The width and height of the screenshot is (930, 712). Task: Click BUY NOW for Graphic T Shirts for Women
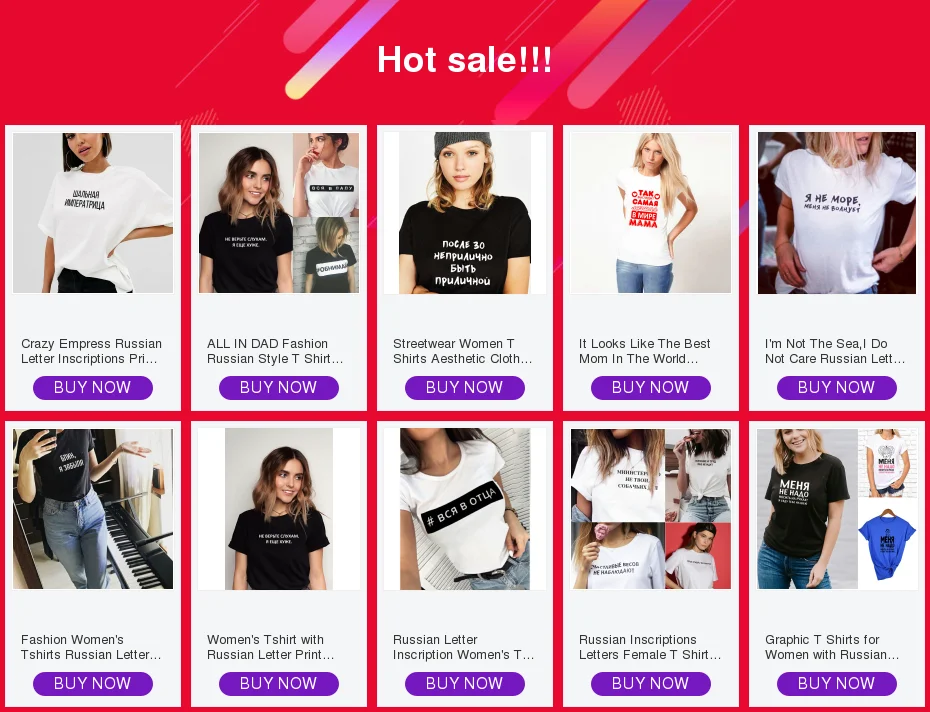pos(837,684)
